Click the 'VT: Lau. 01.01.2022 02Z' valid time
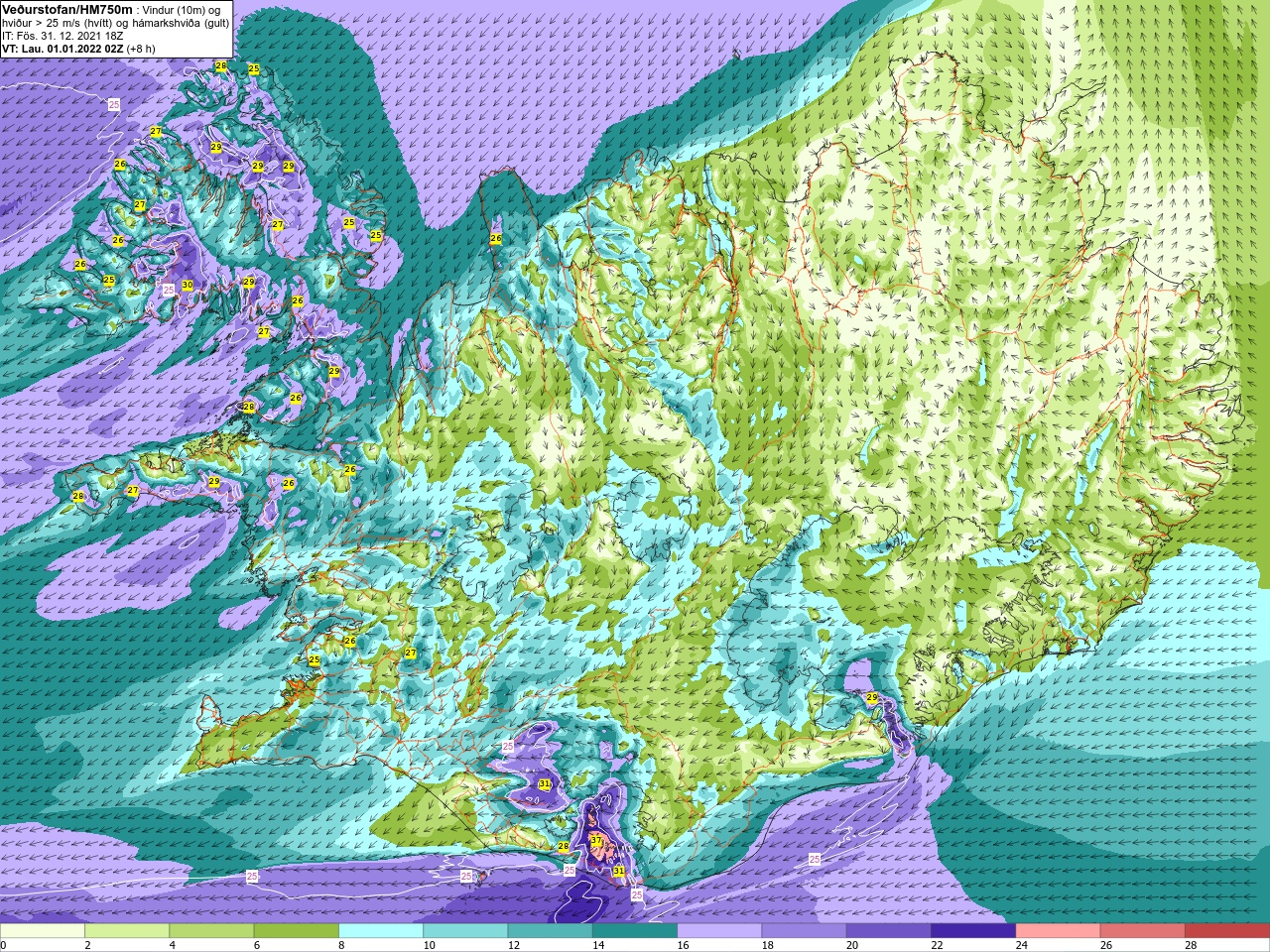 63,48
